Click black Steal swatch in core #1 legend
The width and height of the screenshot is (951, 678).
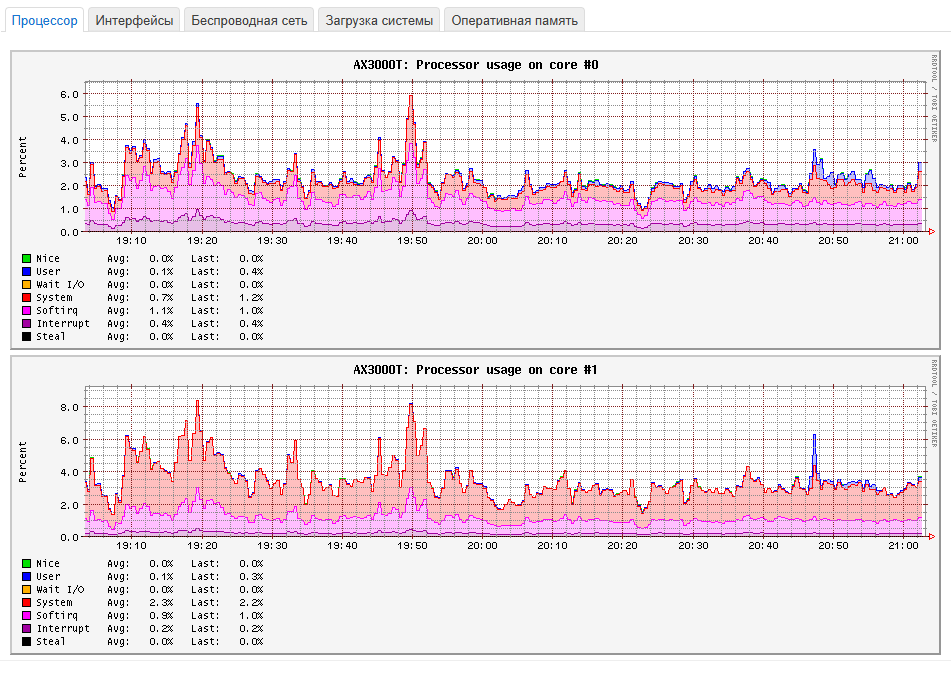[x=26, y=642]
